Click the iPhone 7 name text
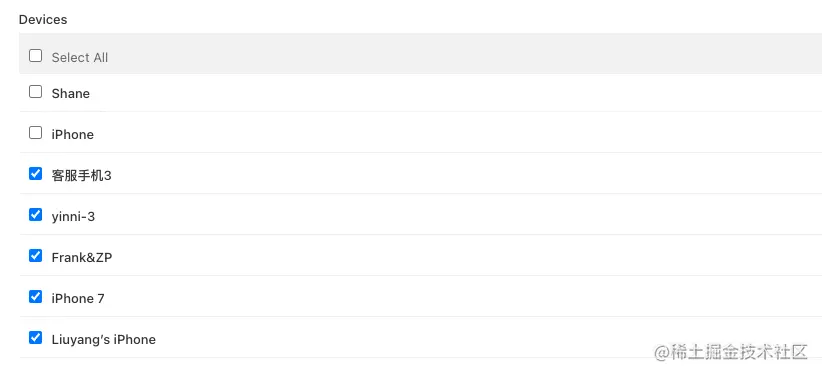Image resolution: width=822 pixels, height=375 pixels. click(x=78, y=298)
